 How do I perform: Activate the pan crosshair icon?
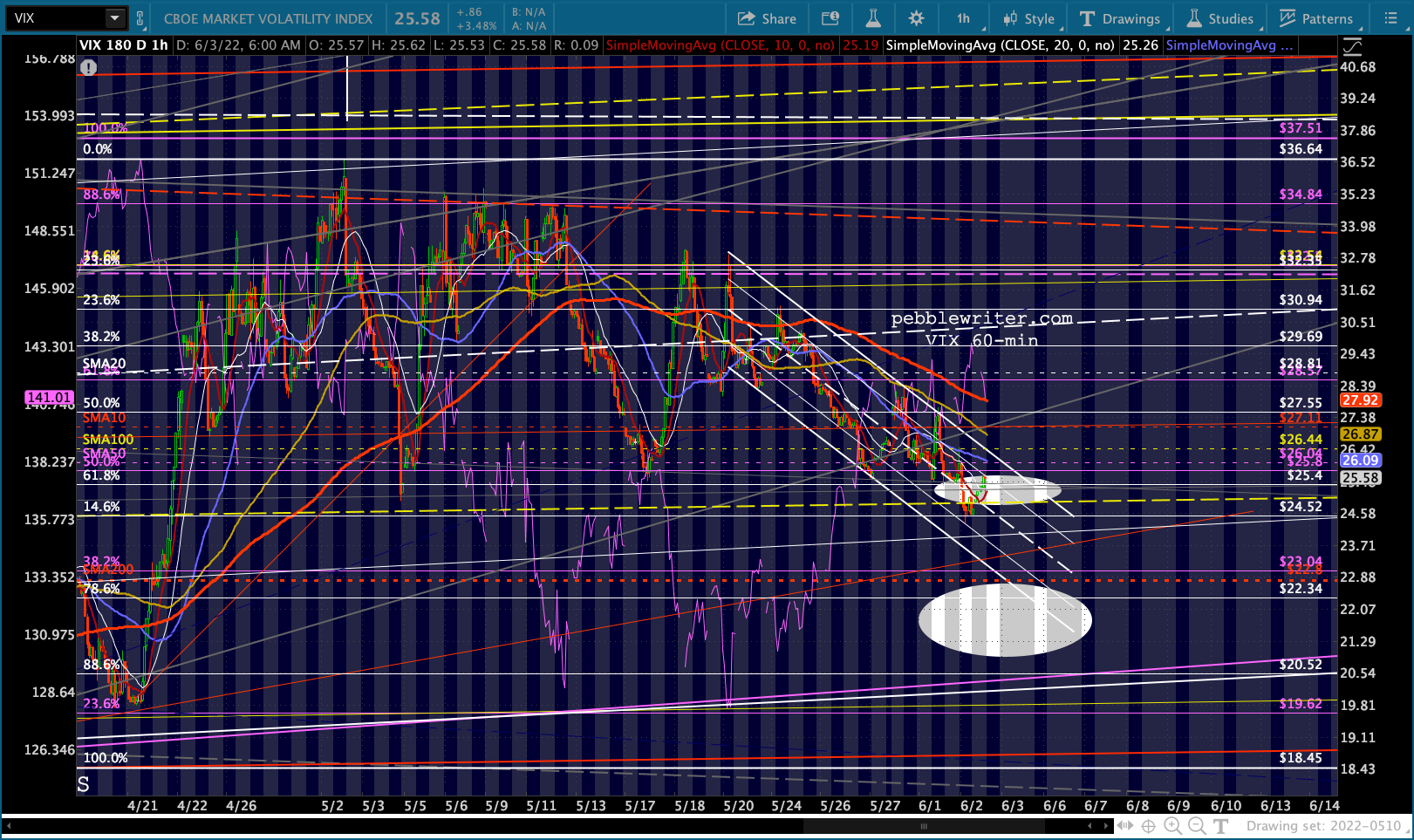coord(1149,825)
